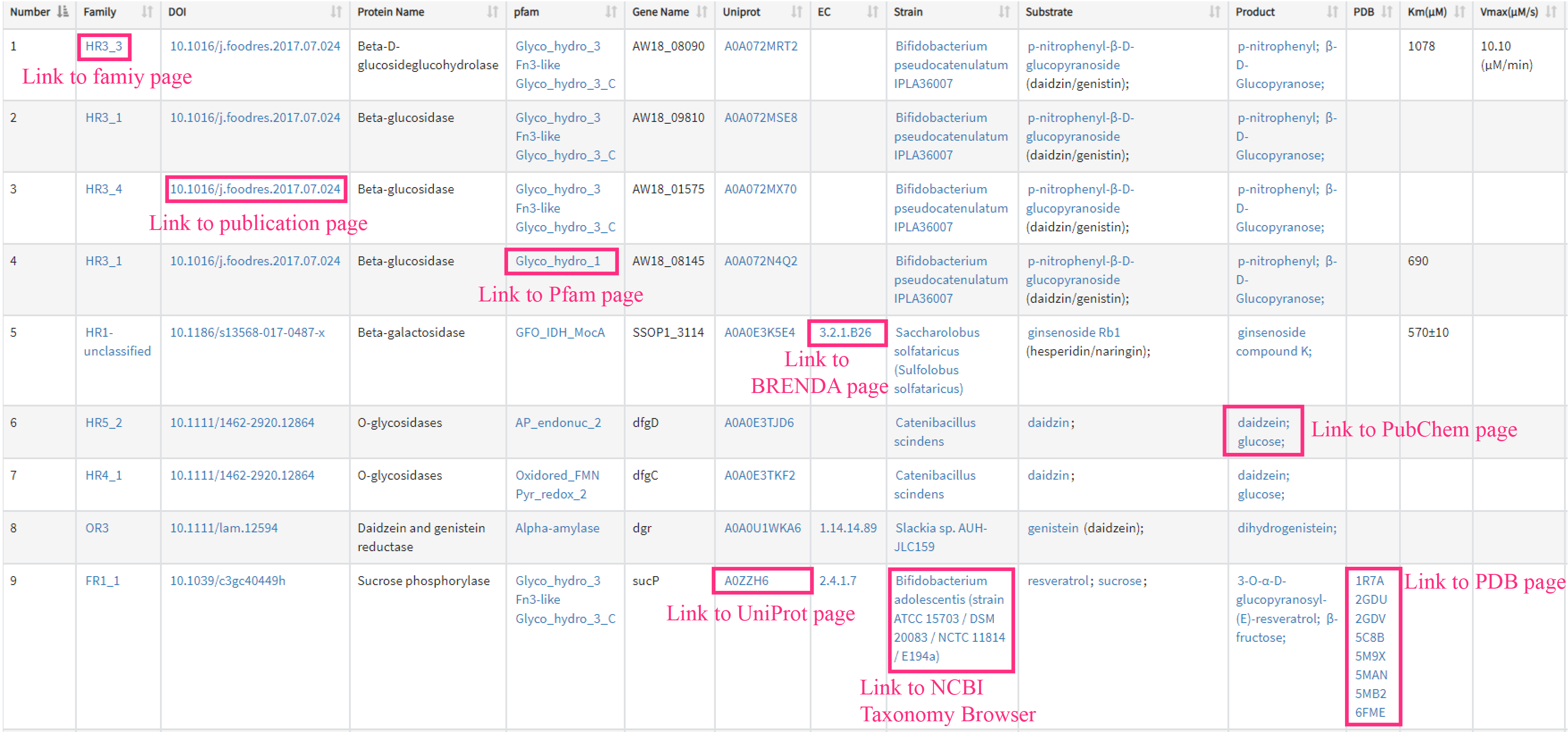The image size is (1568, 732).
Task: Click the sort arrows beside the Family header
Action: tap(147, 12)
